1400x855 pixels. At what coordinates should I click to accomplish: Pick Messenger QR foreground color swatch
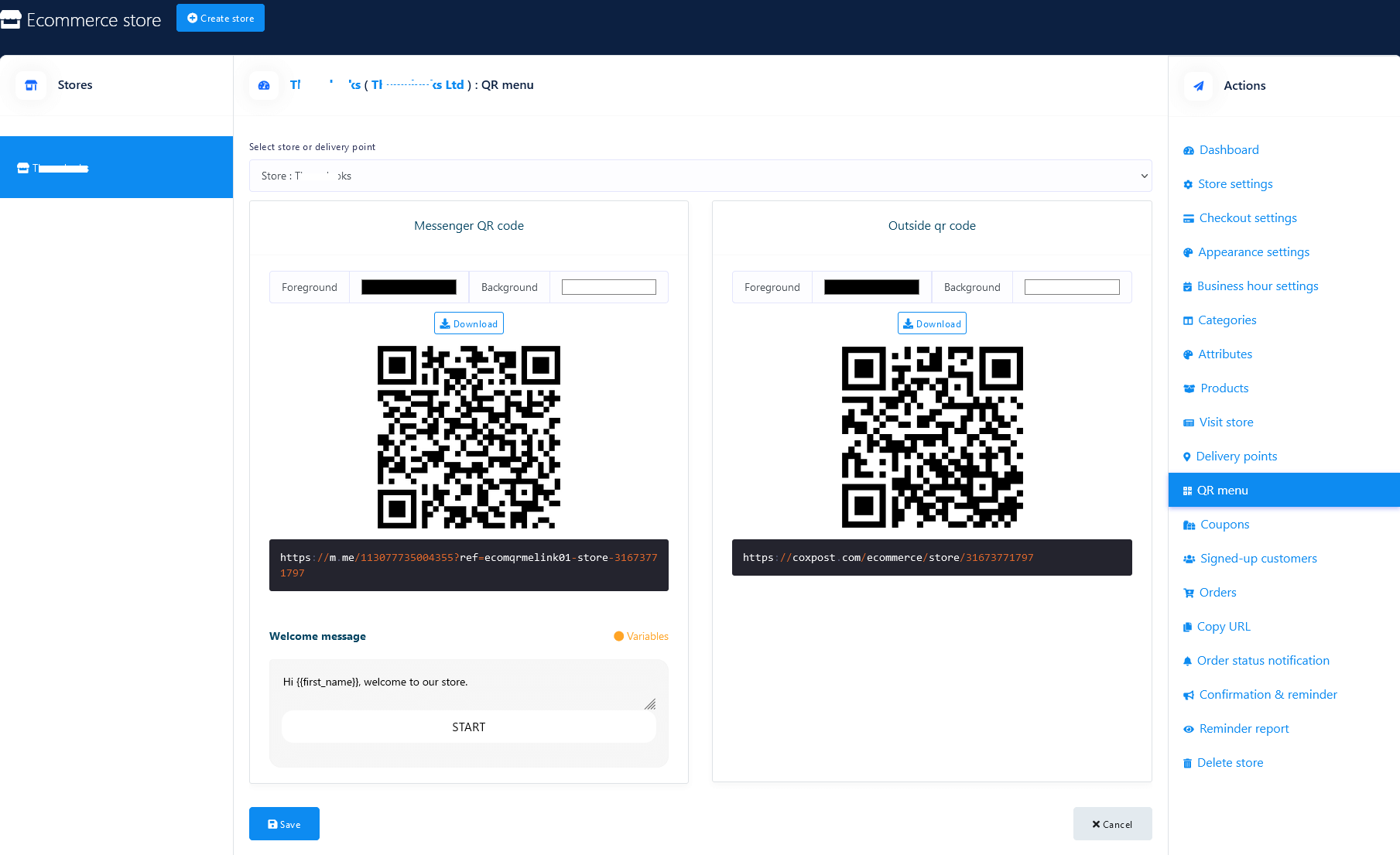click(x=409, y=287)
